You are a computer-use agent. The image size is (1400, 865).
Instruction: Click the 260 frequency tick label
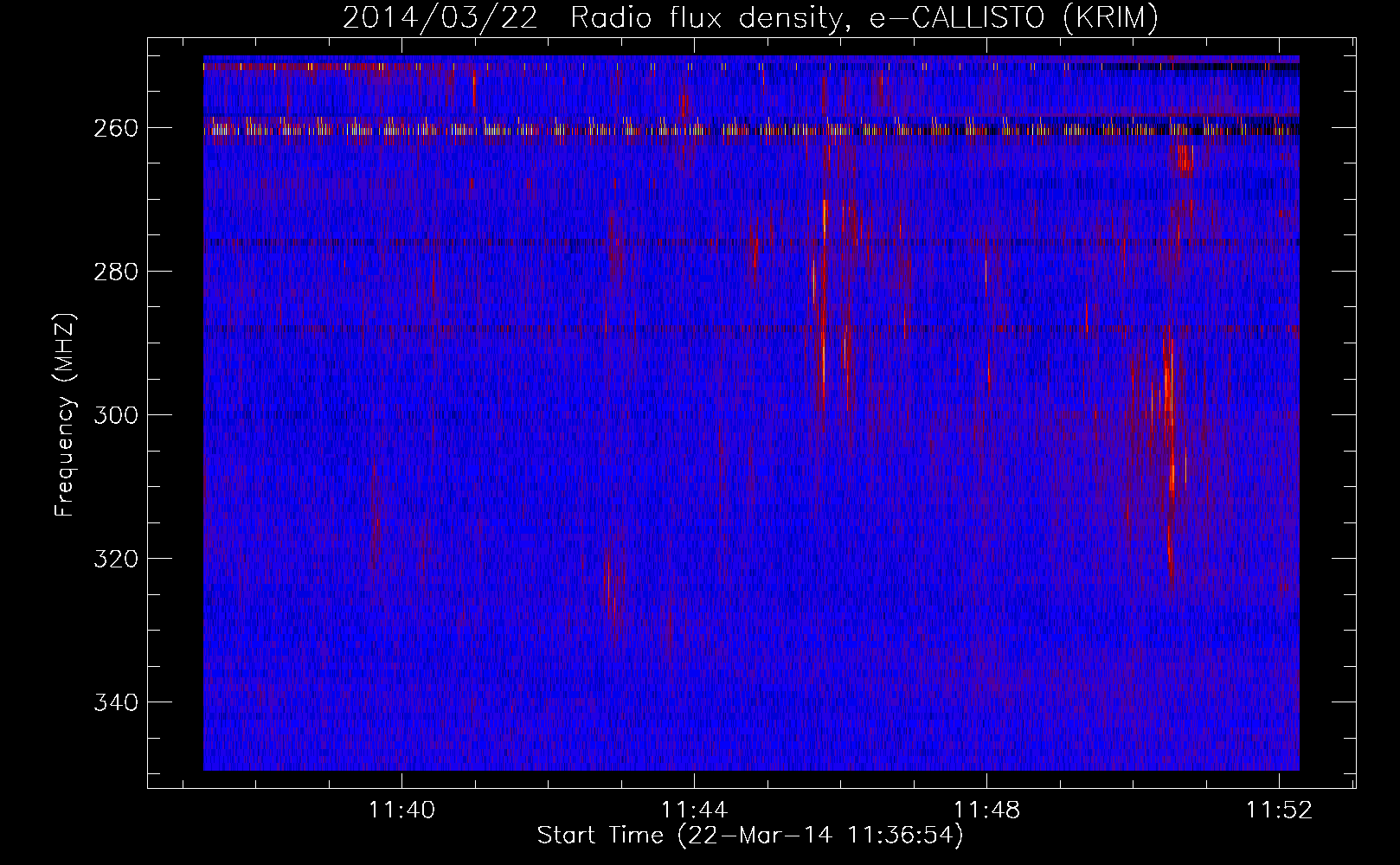tap(115, 128)
